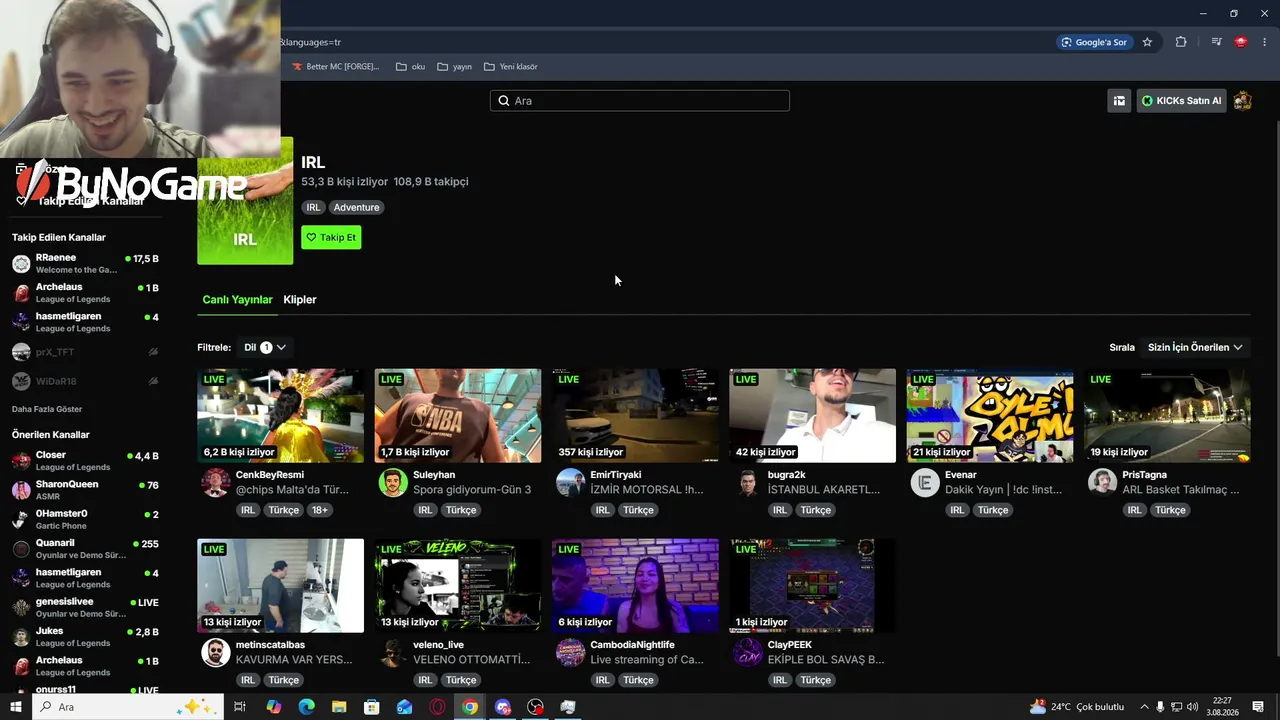Open the Yeni klasör bookmarks folder

pyautogui.click(x=511, y=67)
